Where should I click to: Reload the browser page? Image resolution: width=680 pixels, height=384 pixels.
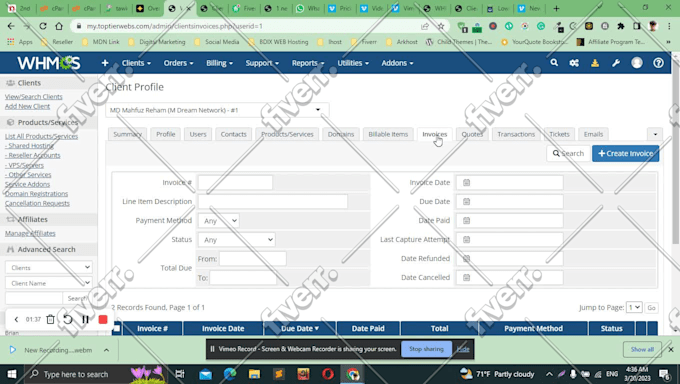(x=42, y=26)
